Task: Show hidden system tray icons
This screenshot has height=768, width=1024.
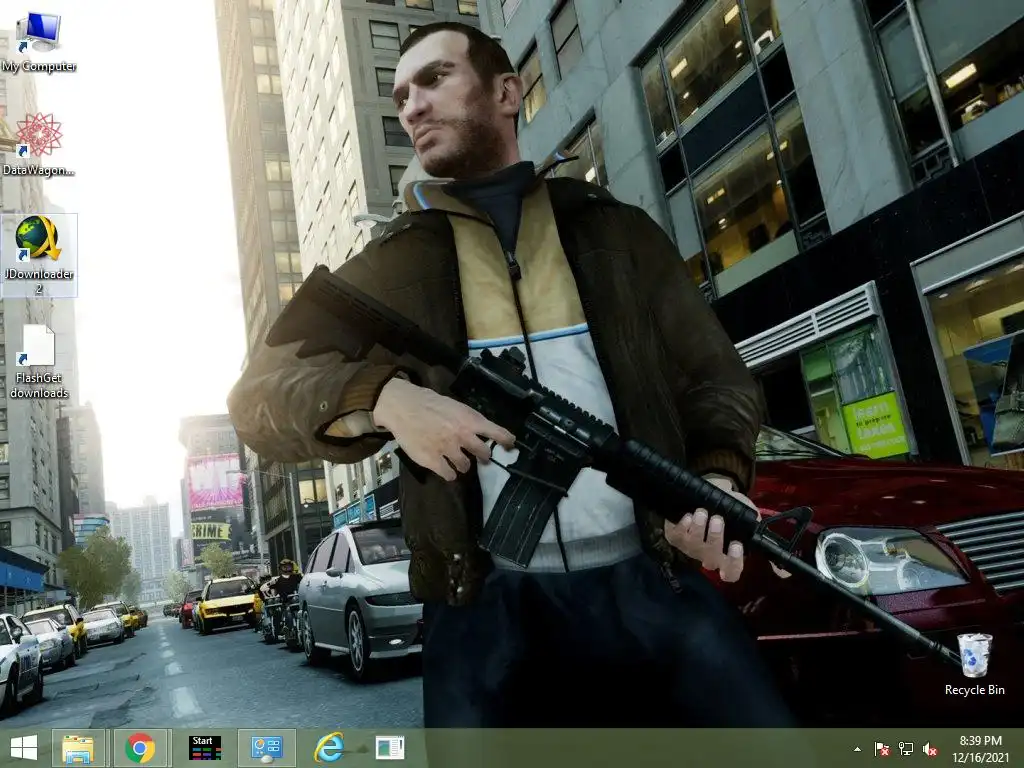Action: 857,750
